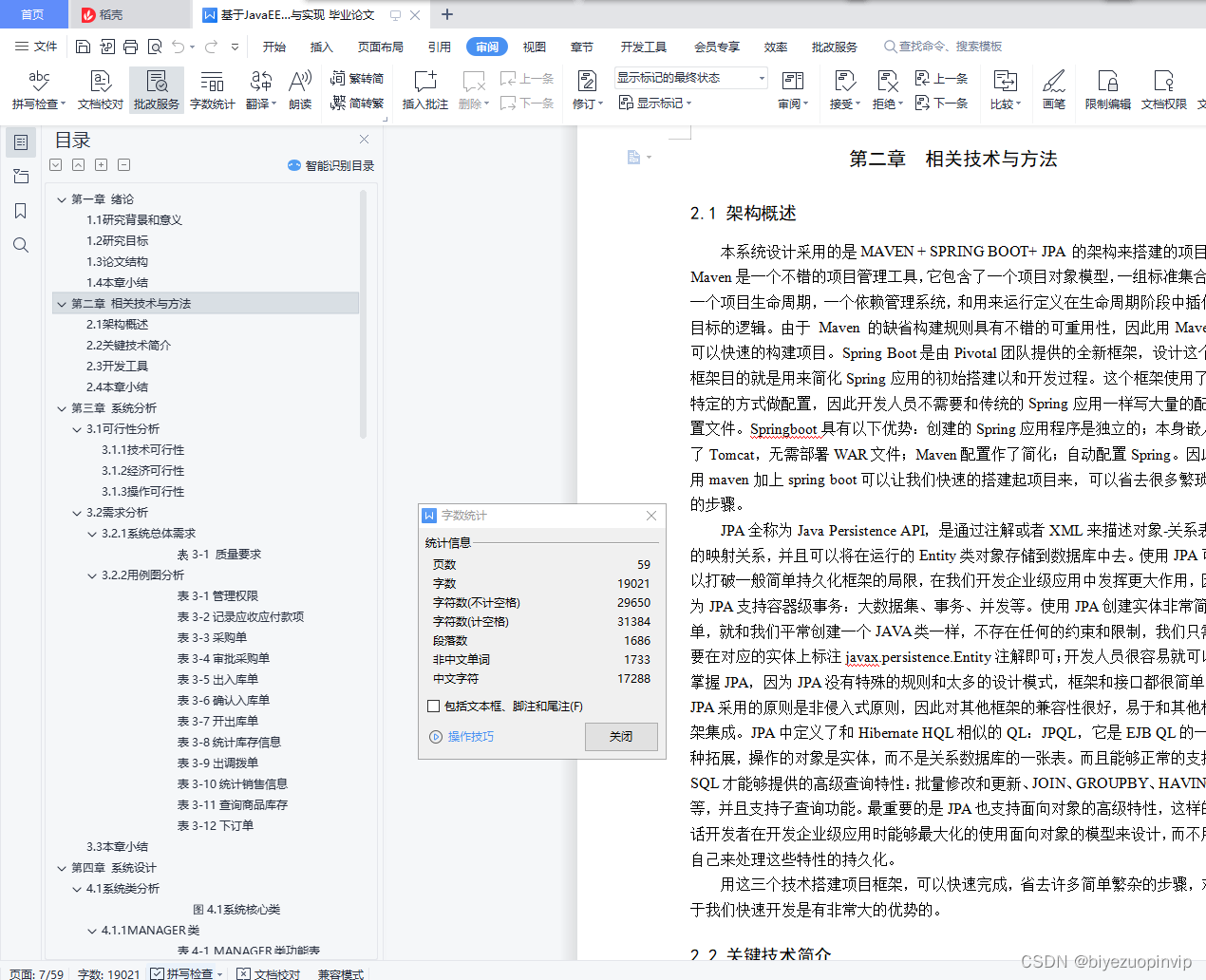Open the search icon in left sidebar
1206x980 pixels.
(x=20, y=245)
